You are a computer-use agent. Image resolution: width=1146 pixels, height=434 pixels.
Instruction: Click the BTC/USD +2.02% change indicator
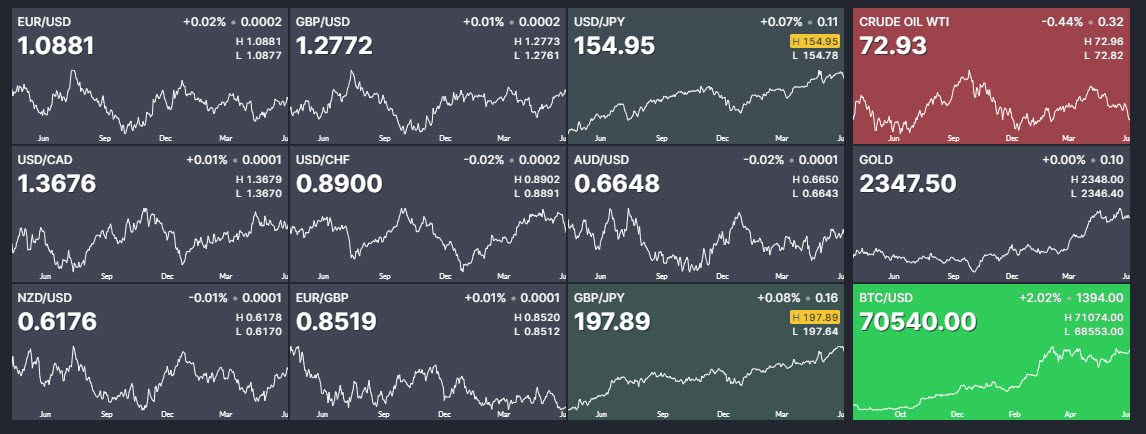tap(1040, 297)
